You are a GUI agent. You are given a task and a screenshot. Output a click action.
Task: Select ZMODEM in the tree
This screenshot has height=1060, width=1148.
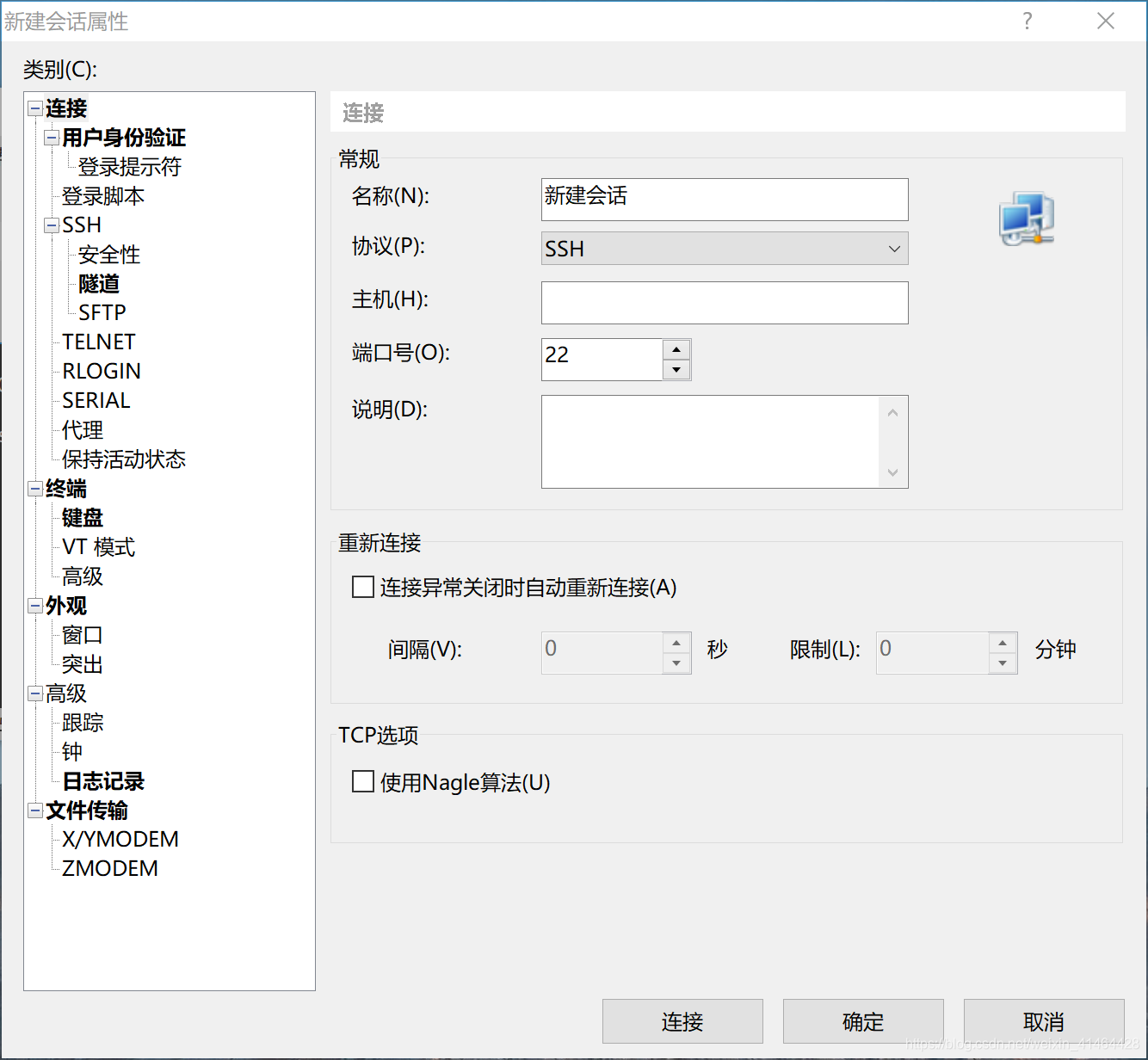108,868
